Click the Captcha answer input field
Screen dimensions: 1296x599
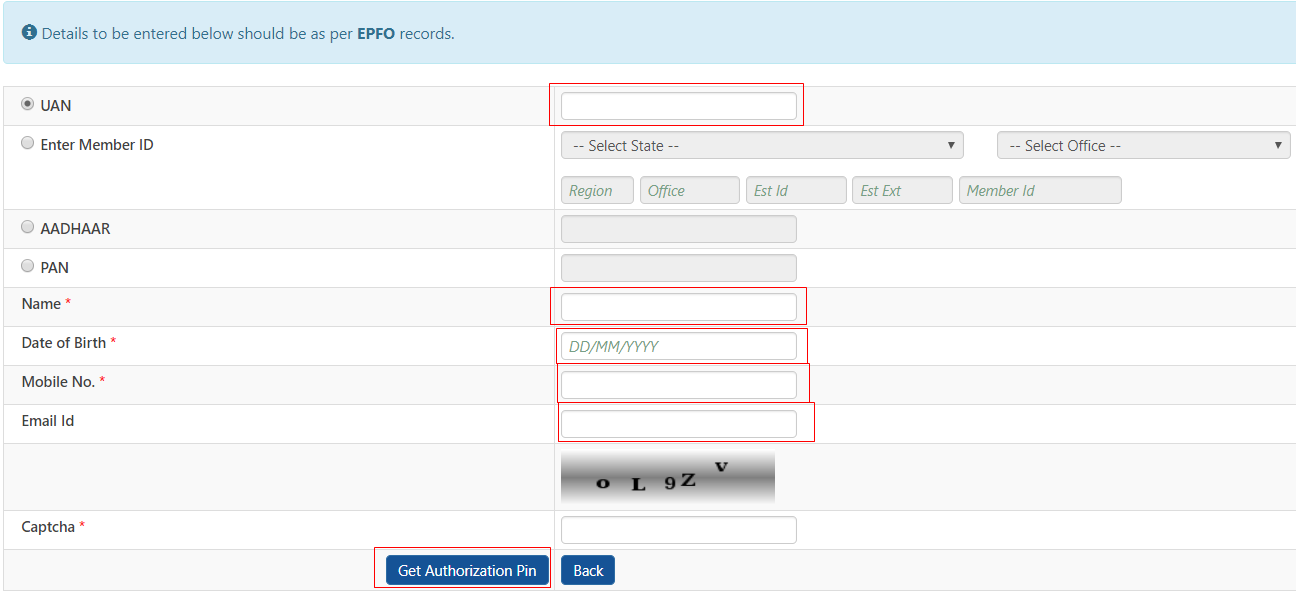pos(678,529)
